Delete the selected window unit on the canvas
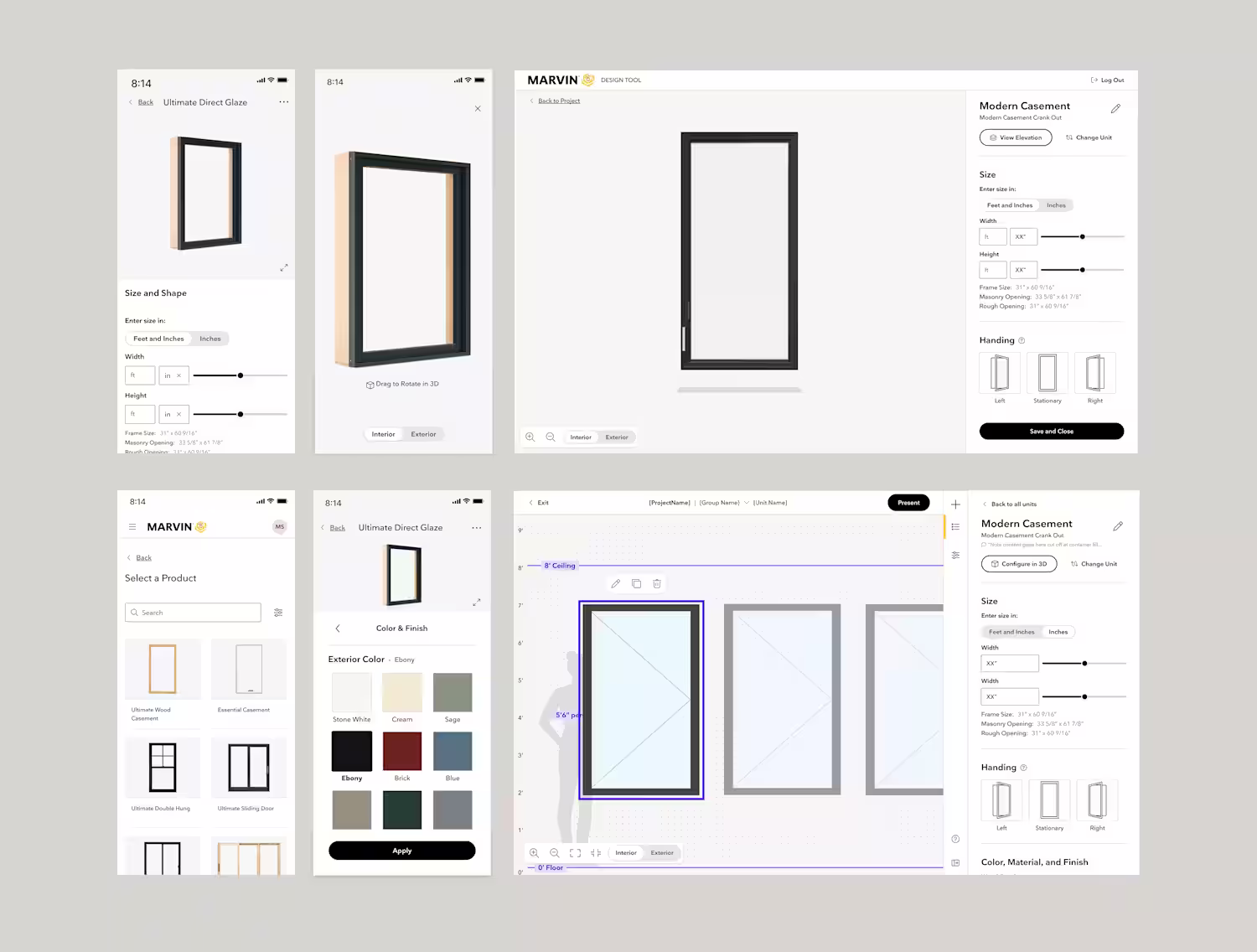The image size is (1257, 952). 657,583
